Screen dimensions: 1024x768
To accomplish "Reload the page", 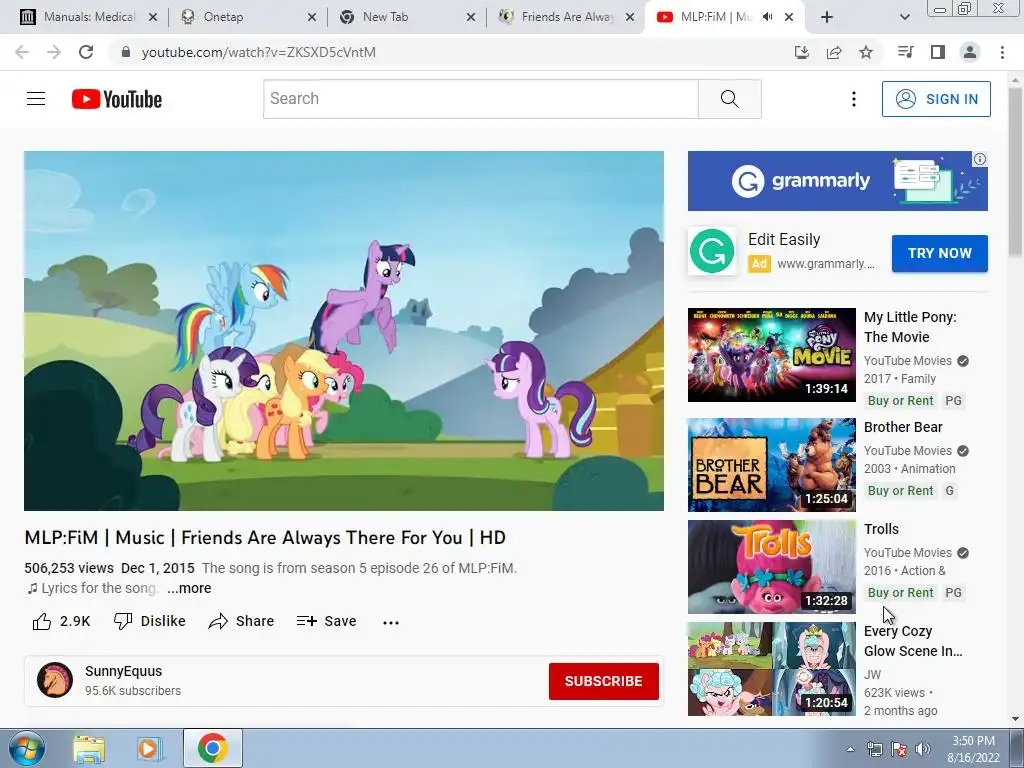I will [86, 52].
